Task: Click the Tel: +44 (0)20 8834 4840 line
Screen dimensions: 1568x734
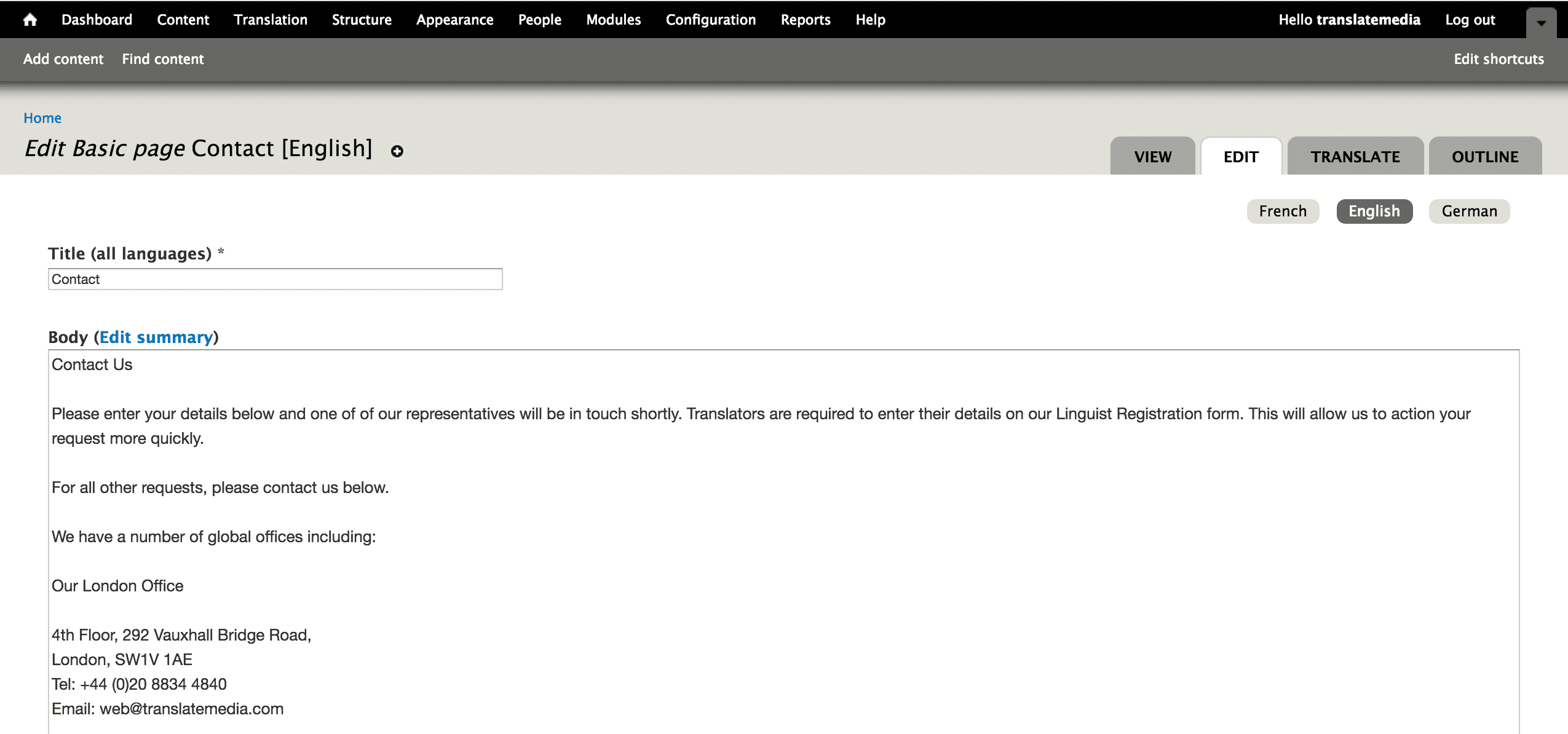Action: click(x=139, y=684)
